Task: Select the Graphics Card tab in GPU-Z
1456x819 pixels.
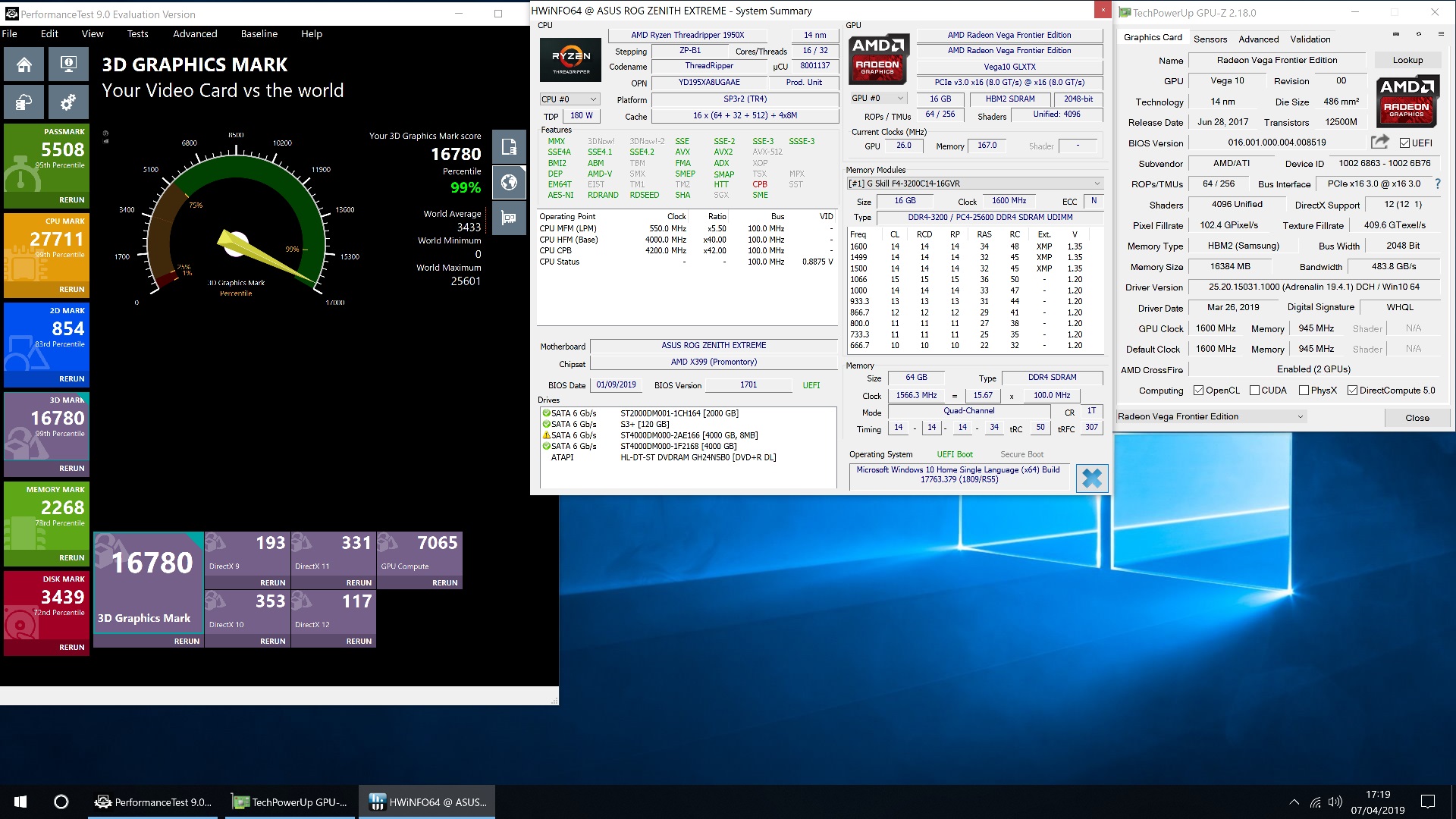Action: tap(1152, 37)
